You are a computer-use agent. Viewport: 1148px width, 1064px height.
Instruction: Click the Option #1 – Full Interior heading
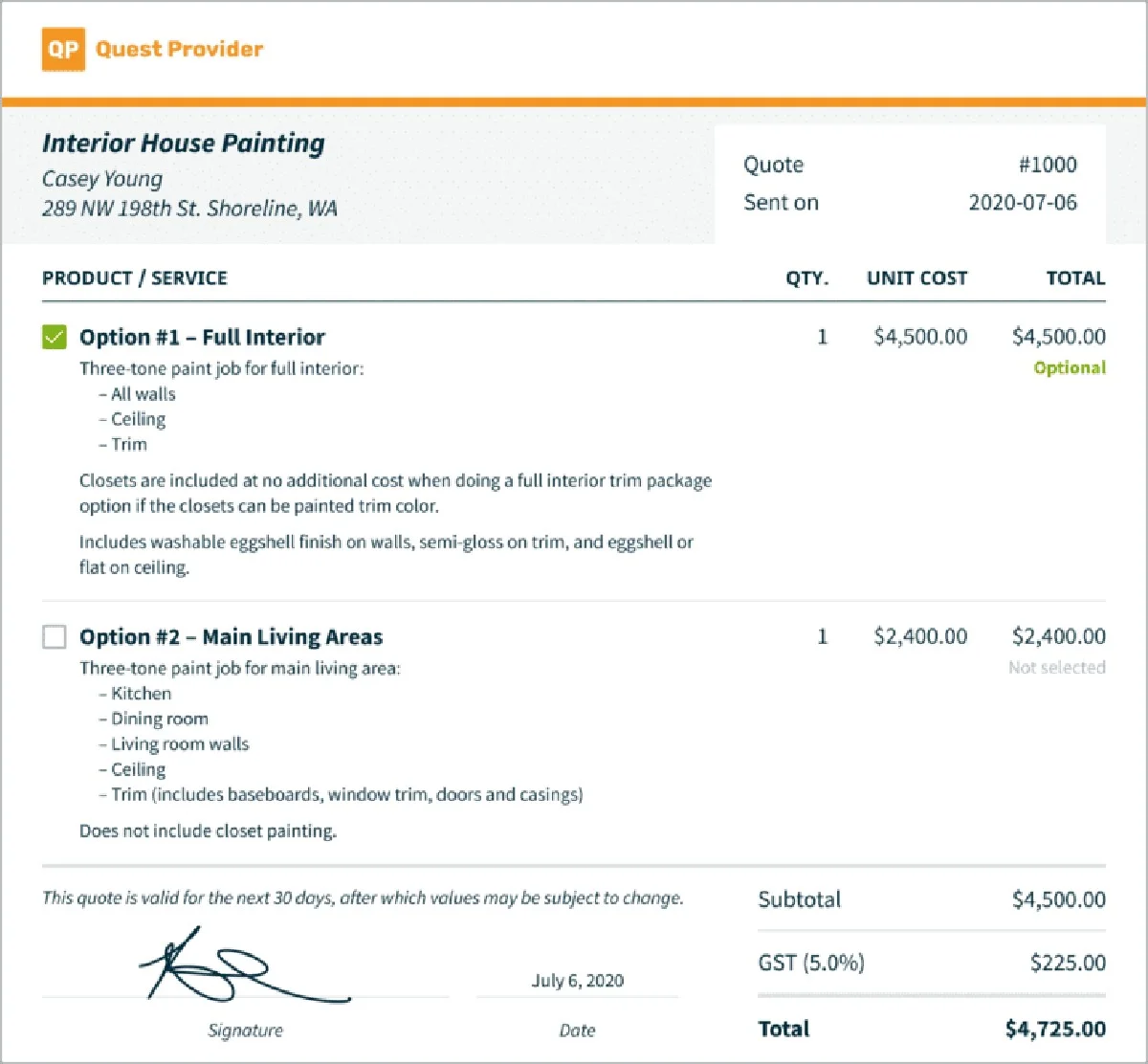click(x=202, y=337)
